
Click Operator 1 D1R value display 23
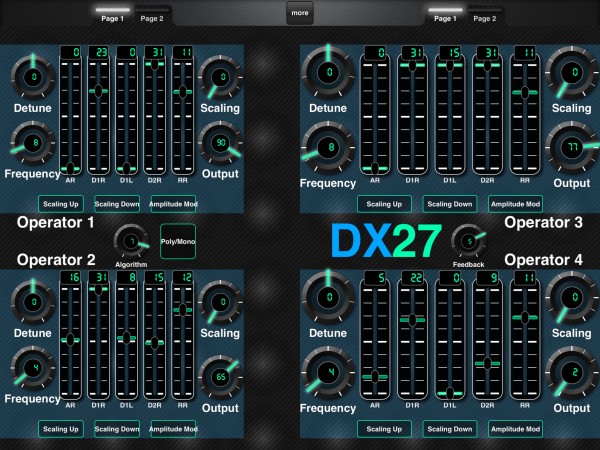[x=99, y=52]
